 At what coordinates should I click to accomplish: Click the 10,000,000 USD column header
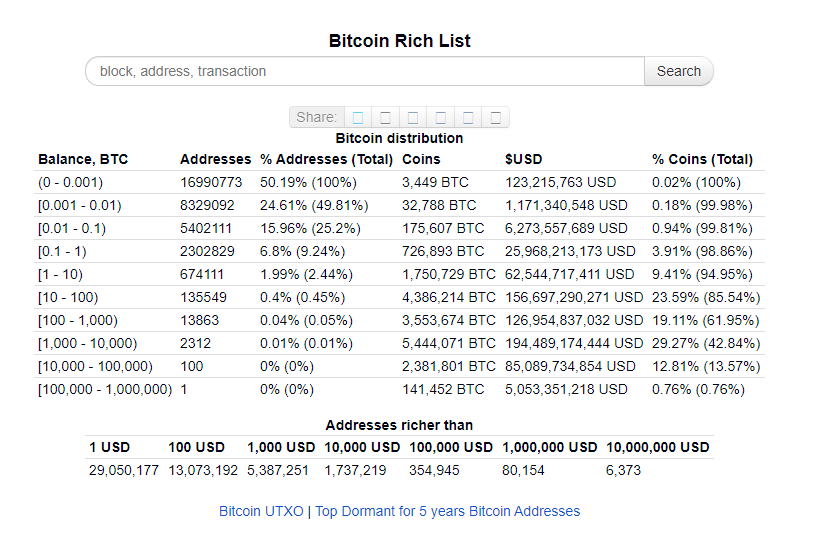point(658,447)
